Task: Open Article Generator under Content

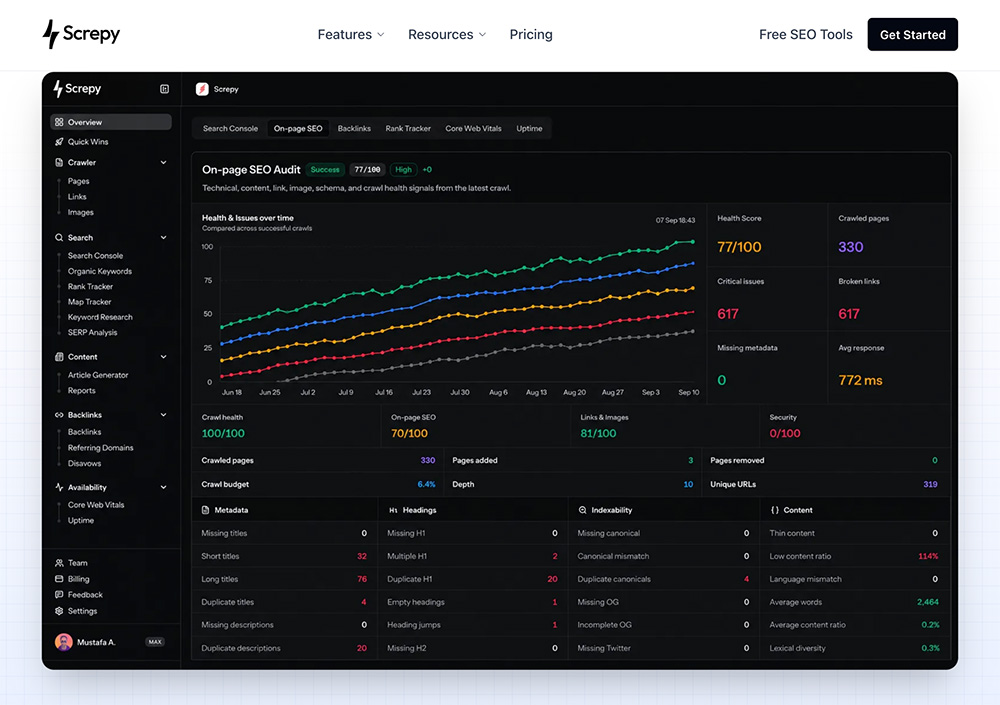Action: tap(98, 375)
